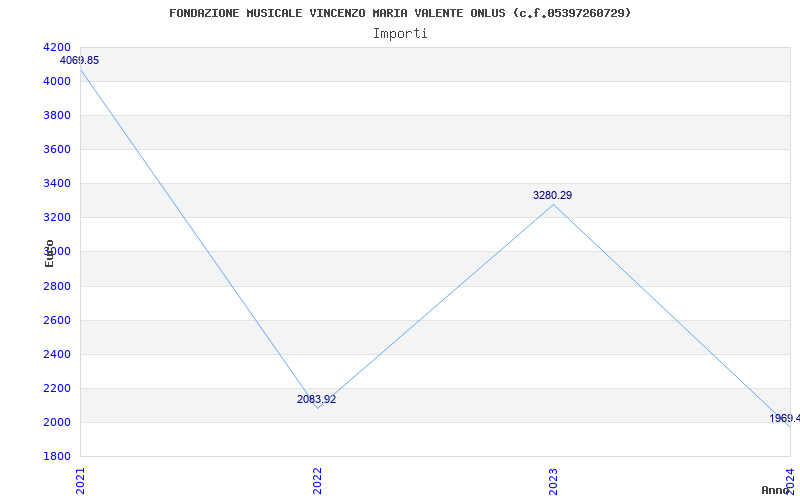
Task: Select the 2023 x-axis year label
Action: pyautogui.click(x=554, y=481)
